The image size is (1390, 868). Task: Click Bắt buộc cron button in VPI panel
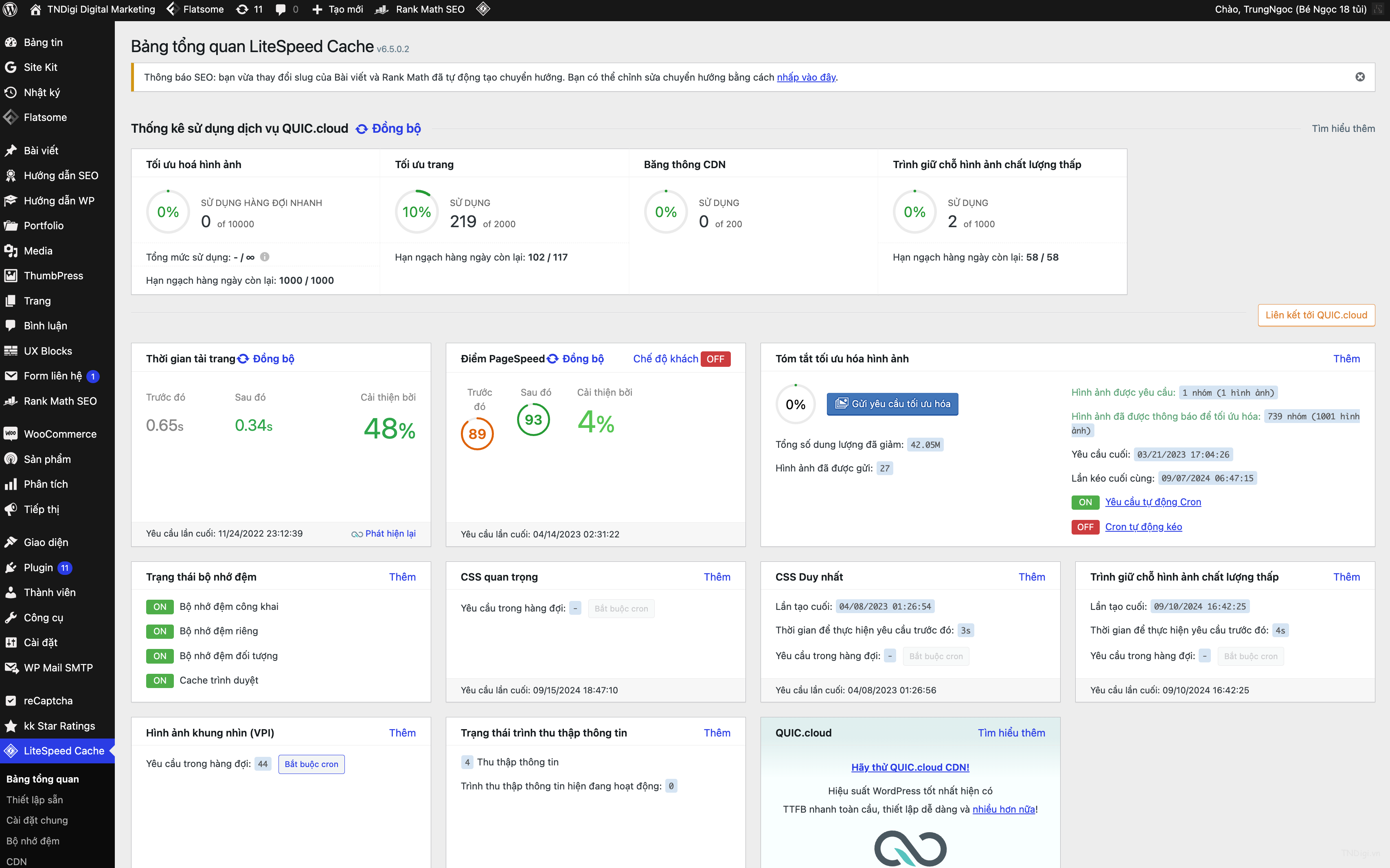(311, 764)
